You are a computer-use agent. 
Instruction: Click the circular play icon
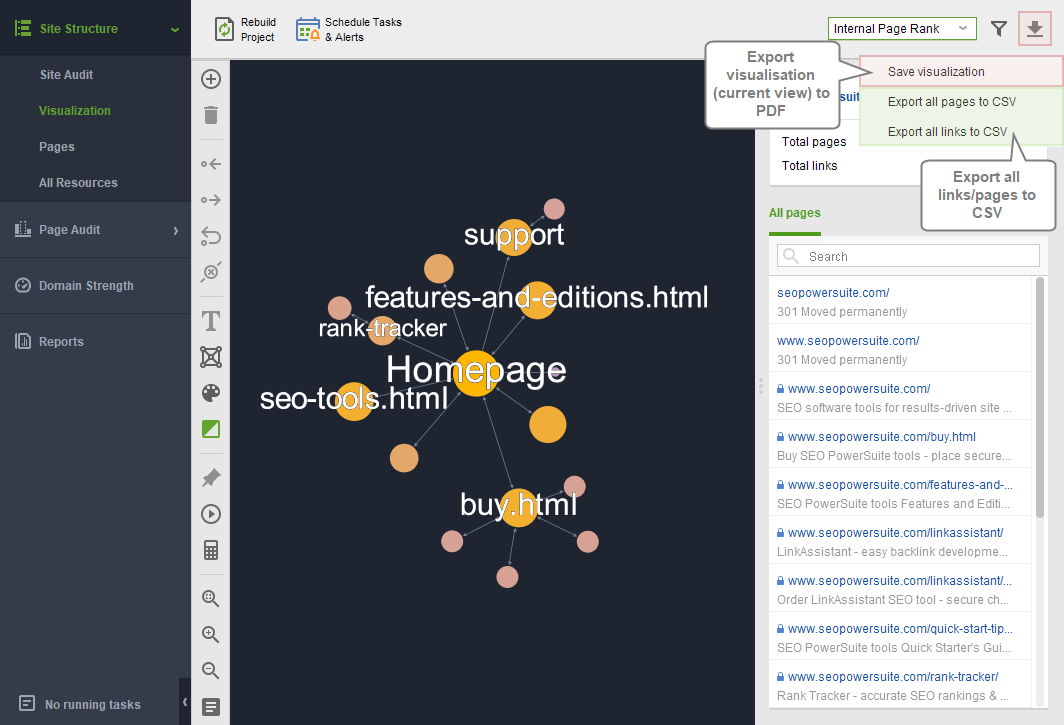point(211,514)
